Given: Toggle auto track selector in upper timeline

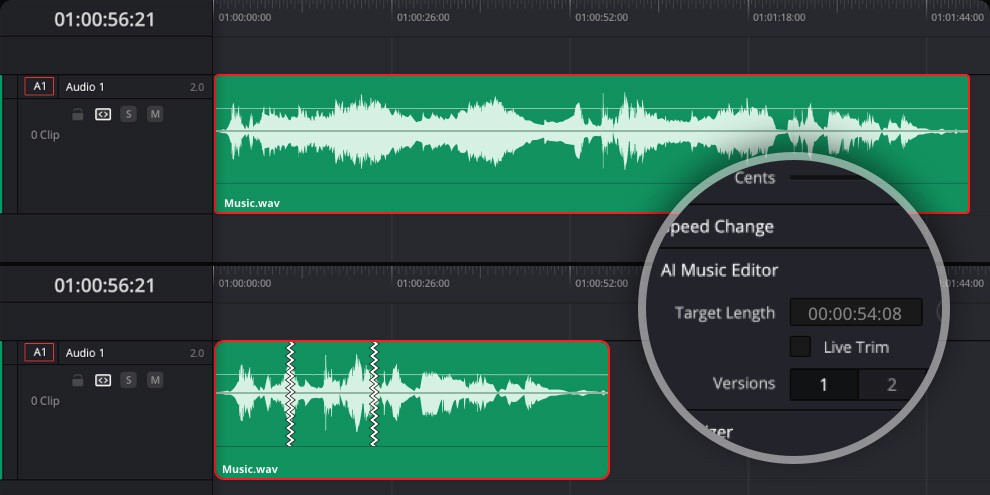Looking at the screenshot, I should point(102,114).
